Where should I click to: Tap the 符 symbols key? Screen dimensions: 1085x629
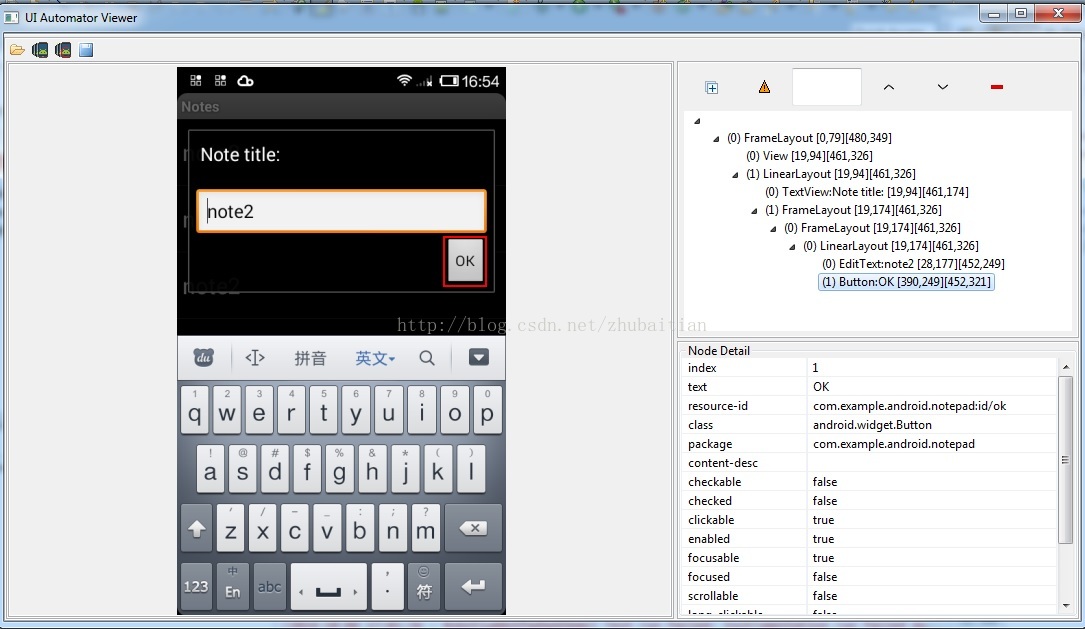424,586
